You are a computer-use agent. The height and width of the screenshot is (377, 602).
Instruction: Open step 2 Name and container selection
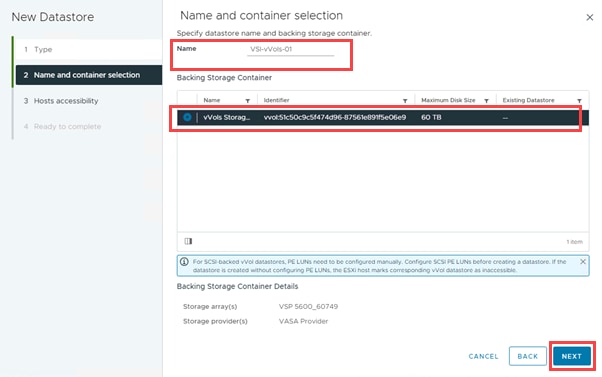88,75
